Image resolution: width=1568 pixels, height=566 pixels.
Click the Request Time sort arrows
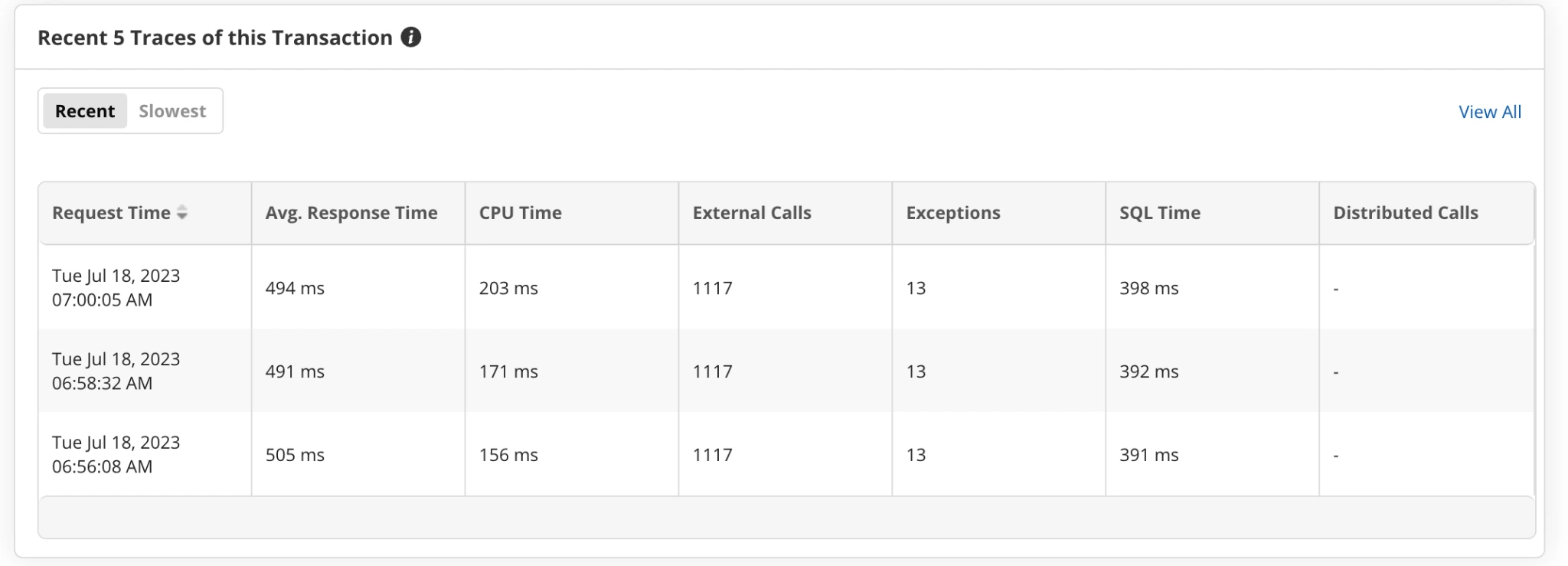coord(182,213)
